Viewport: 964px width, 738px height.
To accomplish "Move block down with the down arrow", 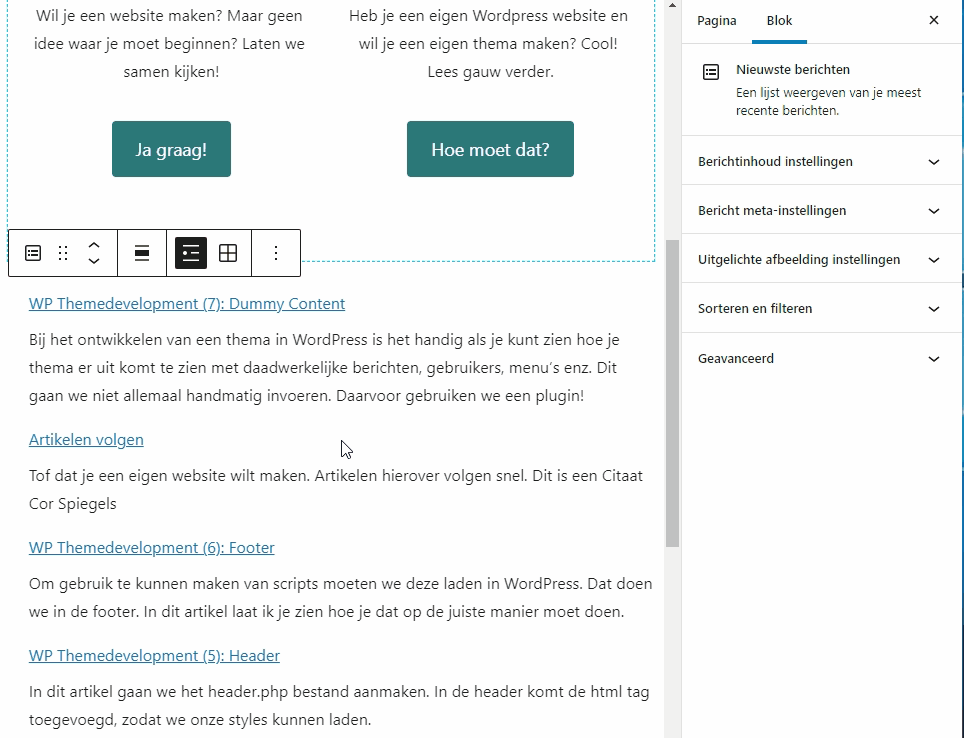I will pyautogui.click(x=94, y=261).
